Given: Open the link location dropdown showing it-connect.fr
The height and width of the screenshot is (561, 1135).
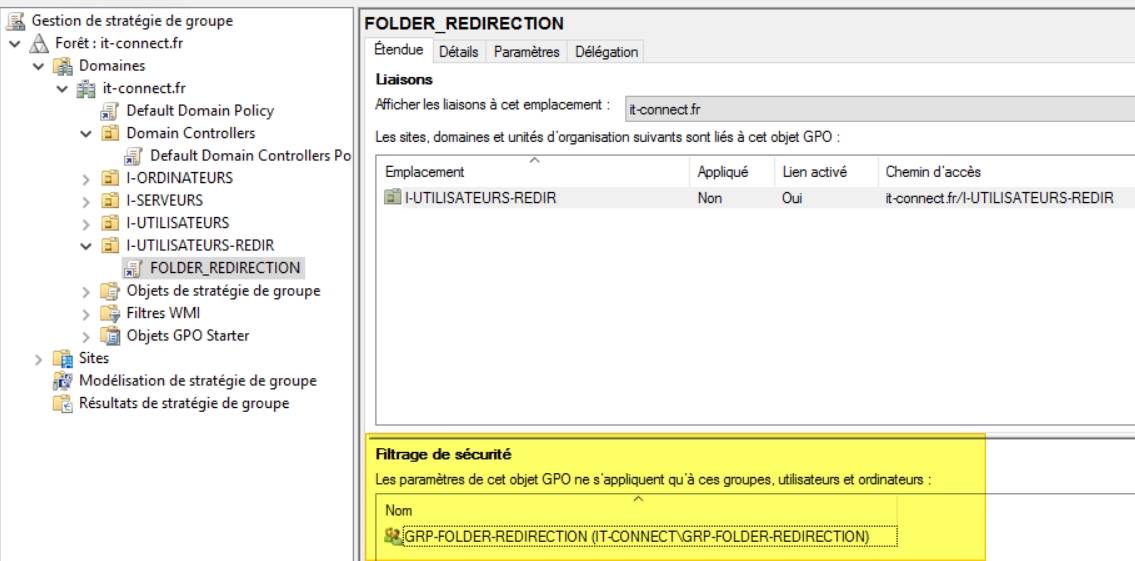Looking at the screenshot, I should point(879,109).
